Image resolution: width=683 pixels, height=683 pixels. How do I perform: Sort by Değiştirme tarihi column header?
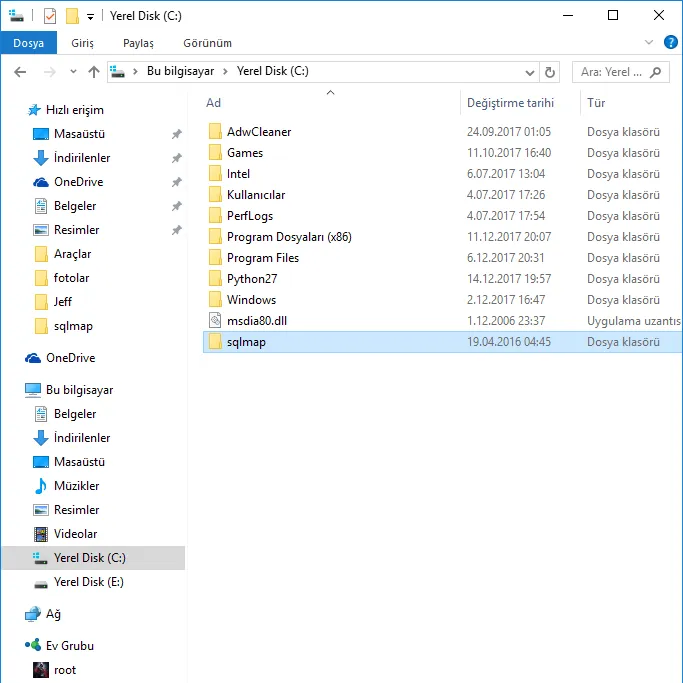pos(510,103)
